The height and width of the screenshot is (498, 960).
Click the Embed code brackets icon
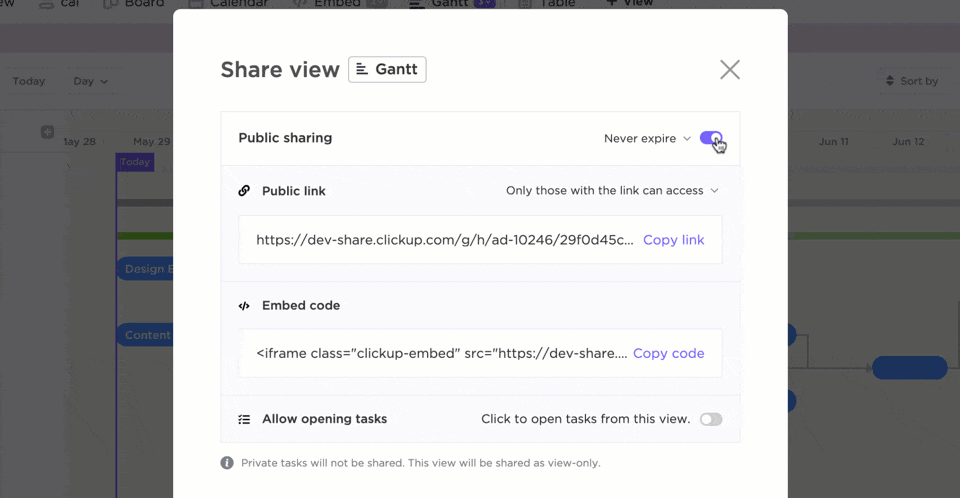pyautogui.click(x=244, y=306)
